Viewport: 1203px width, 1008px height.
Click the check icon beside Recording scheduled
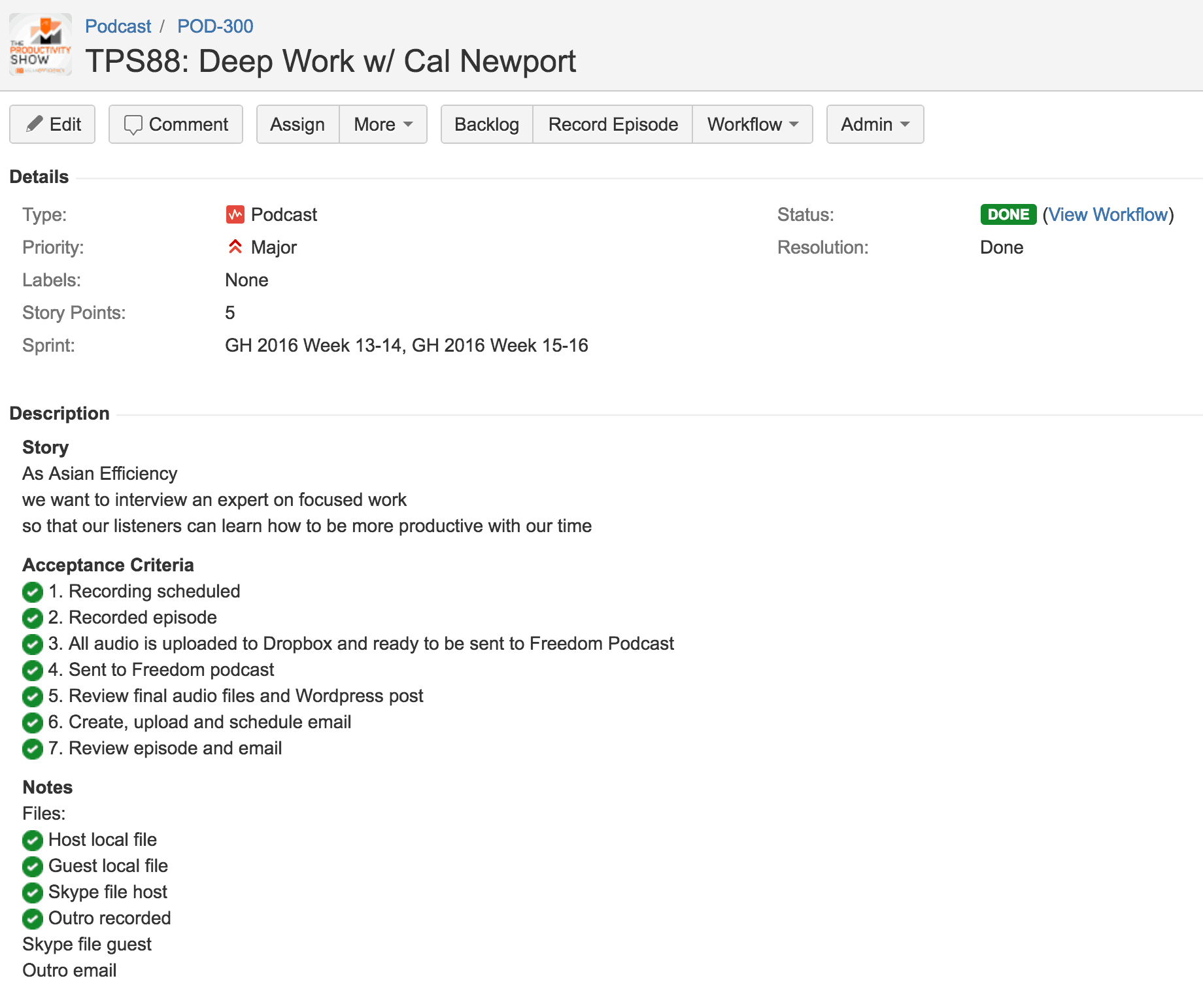[x=33, y=592]
